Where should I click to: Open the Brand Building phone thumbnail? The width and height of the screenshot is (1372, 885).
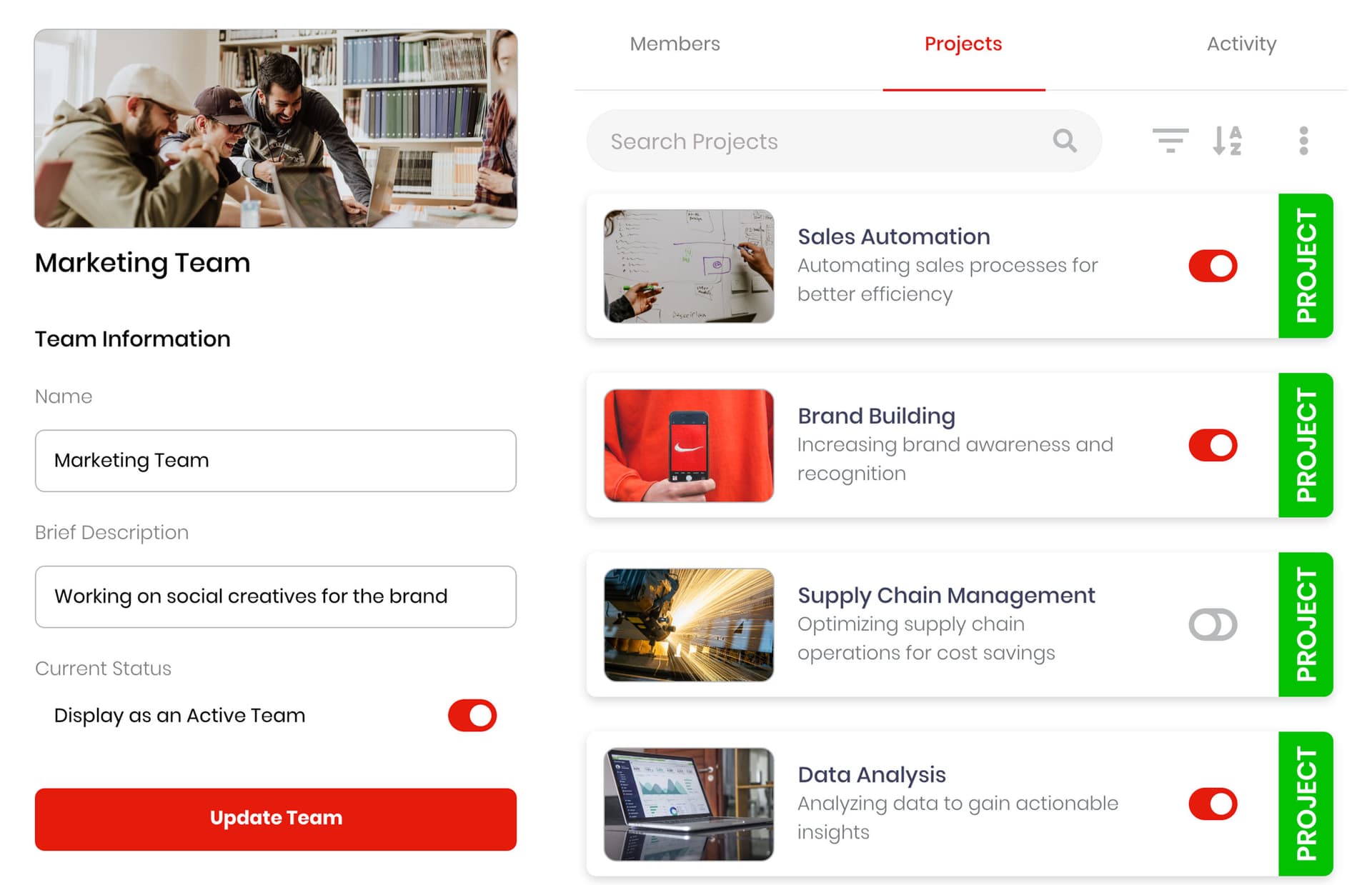click(688, 445)
